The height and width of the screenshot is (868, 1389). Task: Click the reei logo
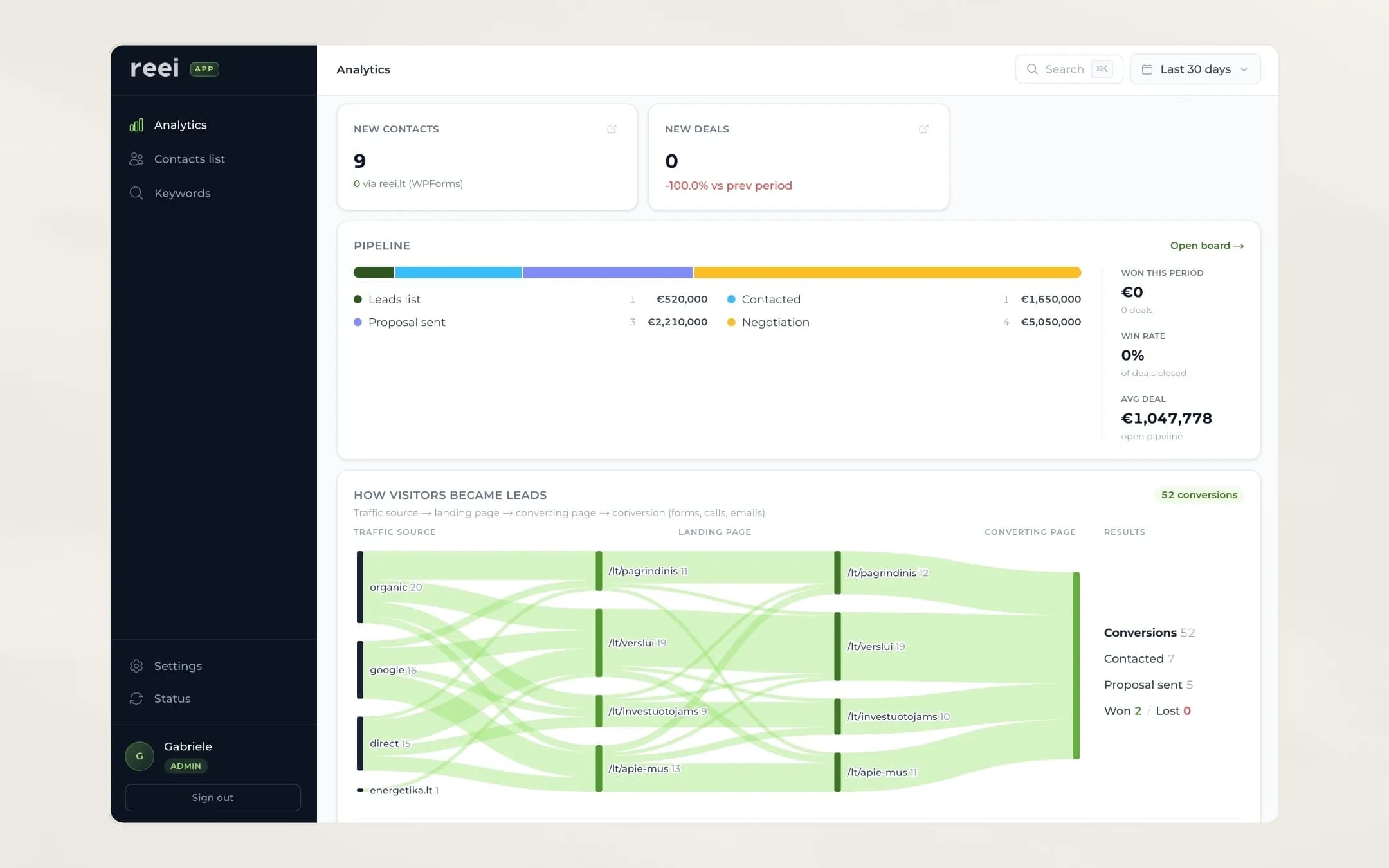(x=154, y=68)
